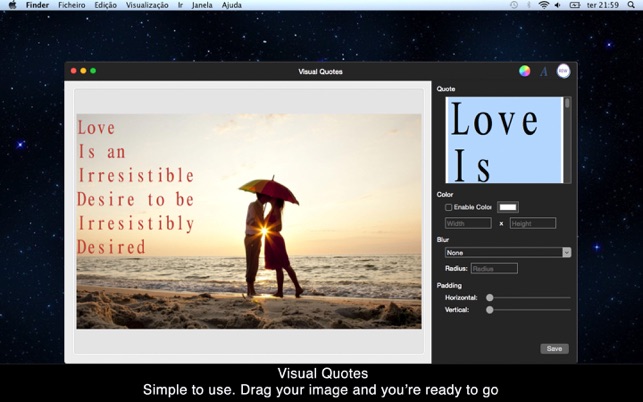Click the volume speaker icon
The image size is (643, 402).
point(557,5)
